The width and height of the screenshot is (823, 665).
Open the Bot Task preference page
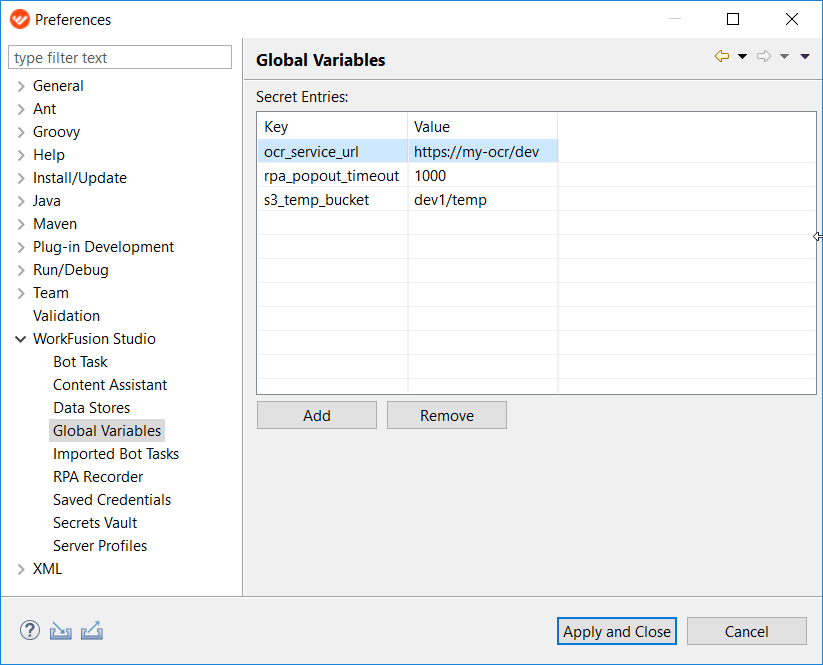click(80, 362)
